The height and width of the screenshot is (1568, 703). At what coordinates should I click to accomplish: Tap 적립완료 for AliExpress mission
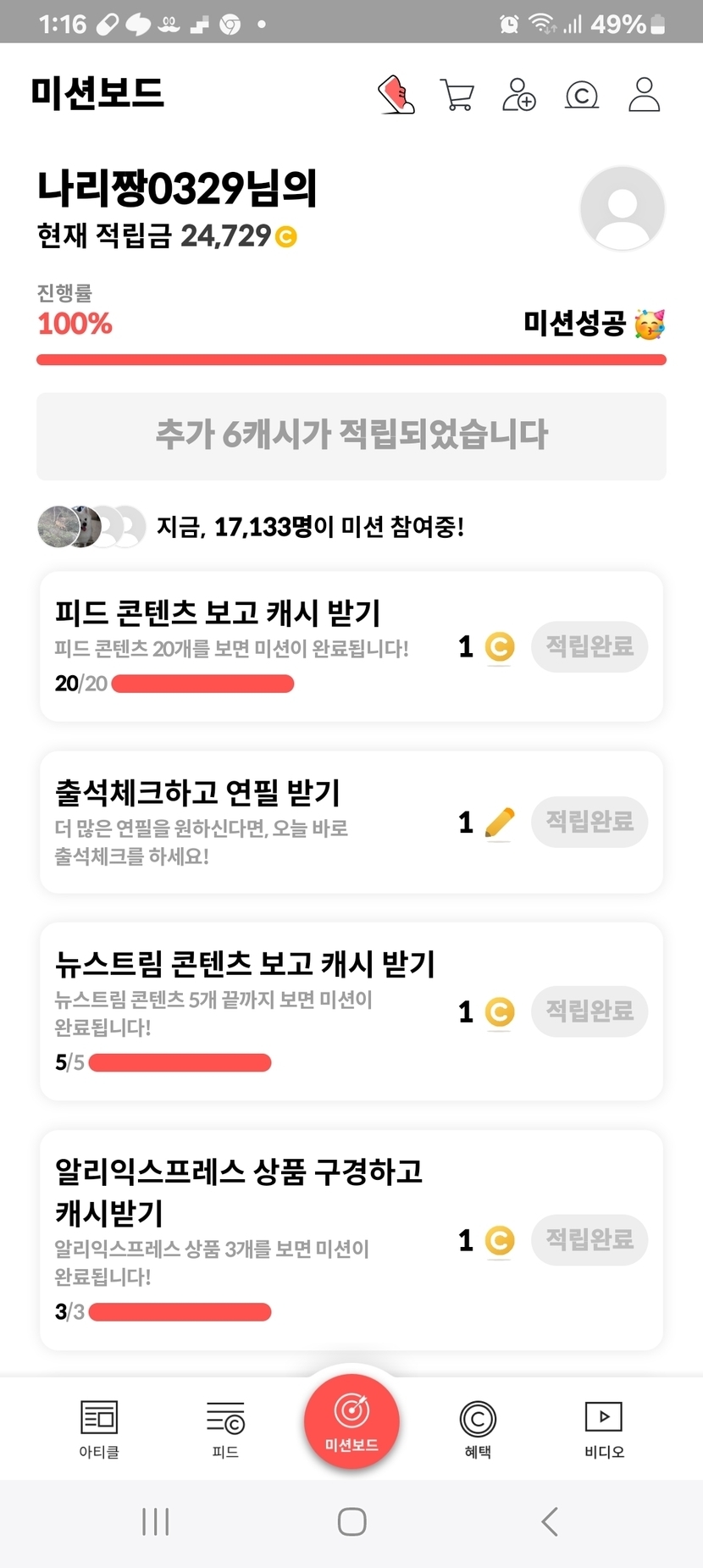[x=590, y=1240]
